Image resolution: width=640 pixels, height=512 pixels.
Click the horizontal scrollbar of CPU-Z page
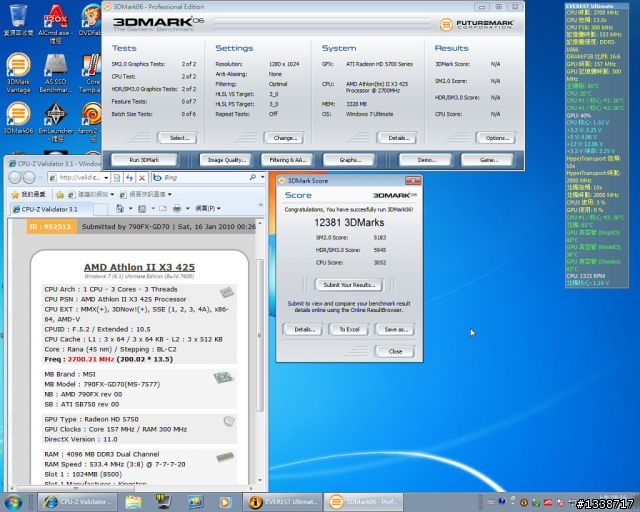(x=131, y=488)
